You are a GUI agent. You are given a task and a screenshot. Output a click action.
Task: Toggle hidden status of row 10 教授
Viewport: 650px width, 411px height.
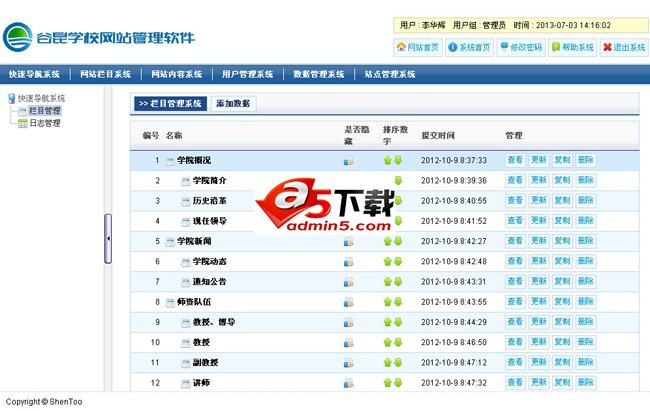pos(348,343)
